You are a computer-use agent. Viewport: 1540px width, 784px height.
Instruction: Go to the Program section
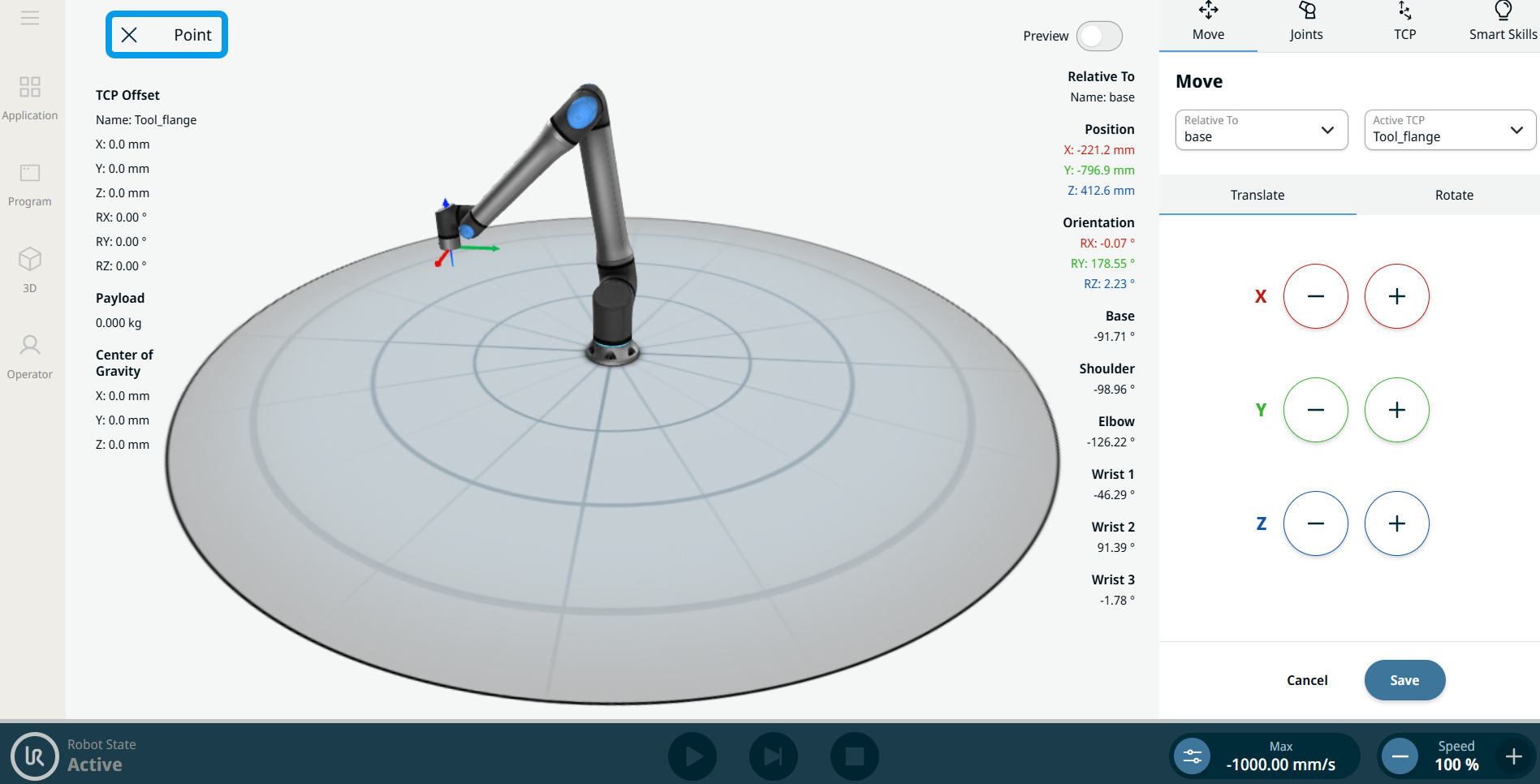pyautogui.click(x=30, y=185)
